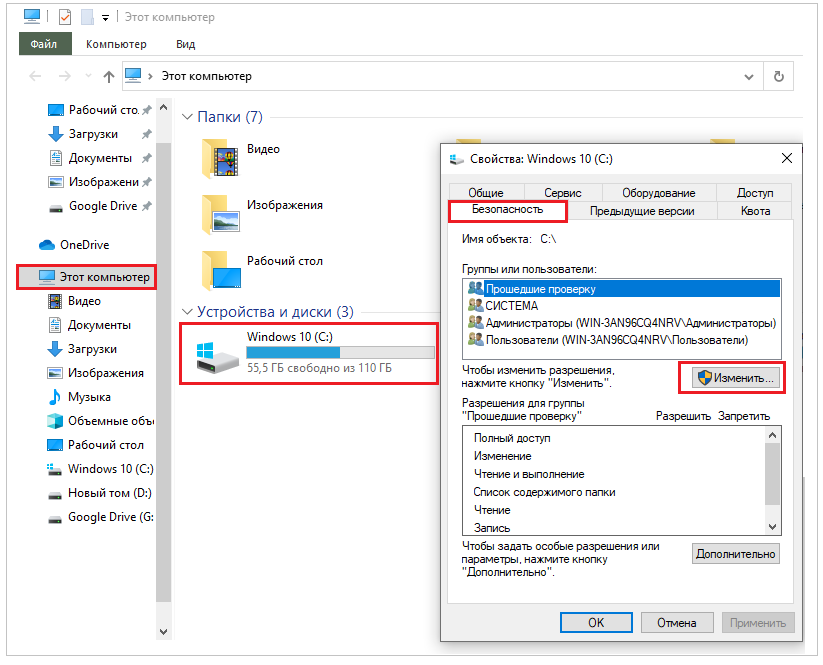Click the Отмена button
823x665 pixels.
coord(677,623)
